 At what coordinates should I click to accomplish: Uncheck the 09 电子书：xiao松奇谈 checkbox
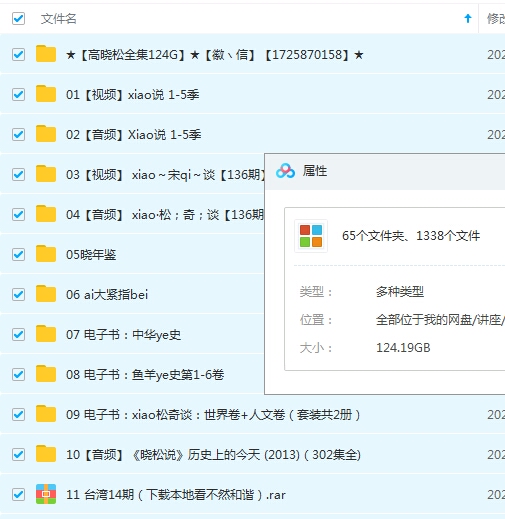pyautogui.click(x=18, y=414)
